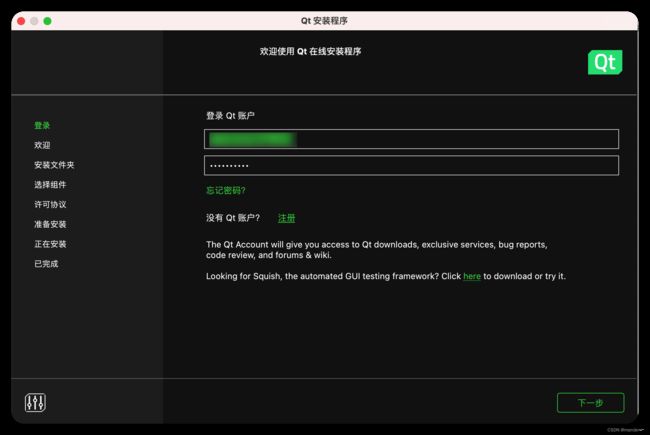Image resolution: width=650 pixels, height=435 pixels.
Task: Close the Qt installer window
Action: (x=21, y=21)
